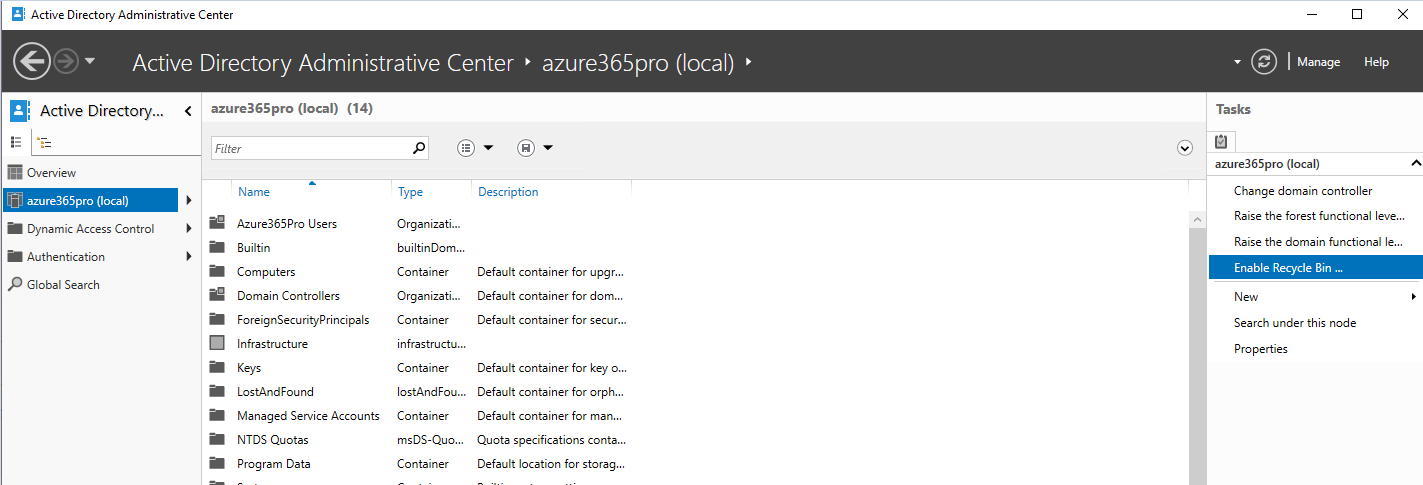The height and width of the screenshot is (485, 1423).
Task: Click Raise the domain functional level
Action: 1320,242
